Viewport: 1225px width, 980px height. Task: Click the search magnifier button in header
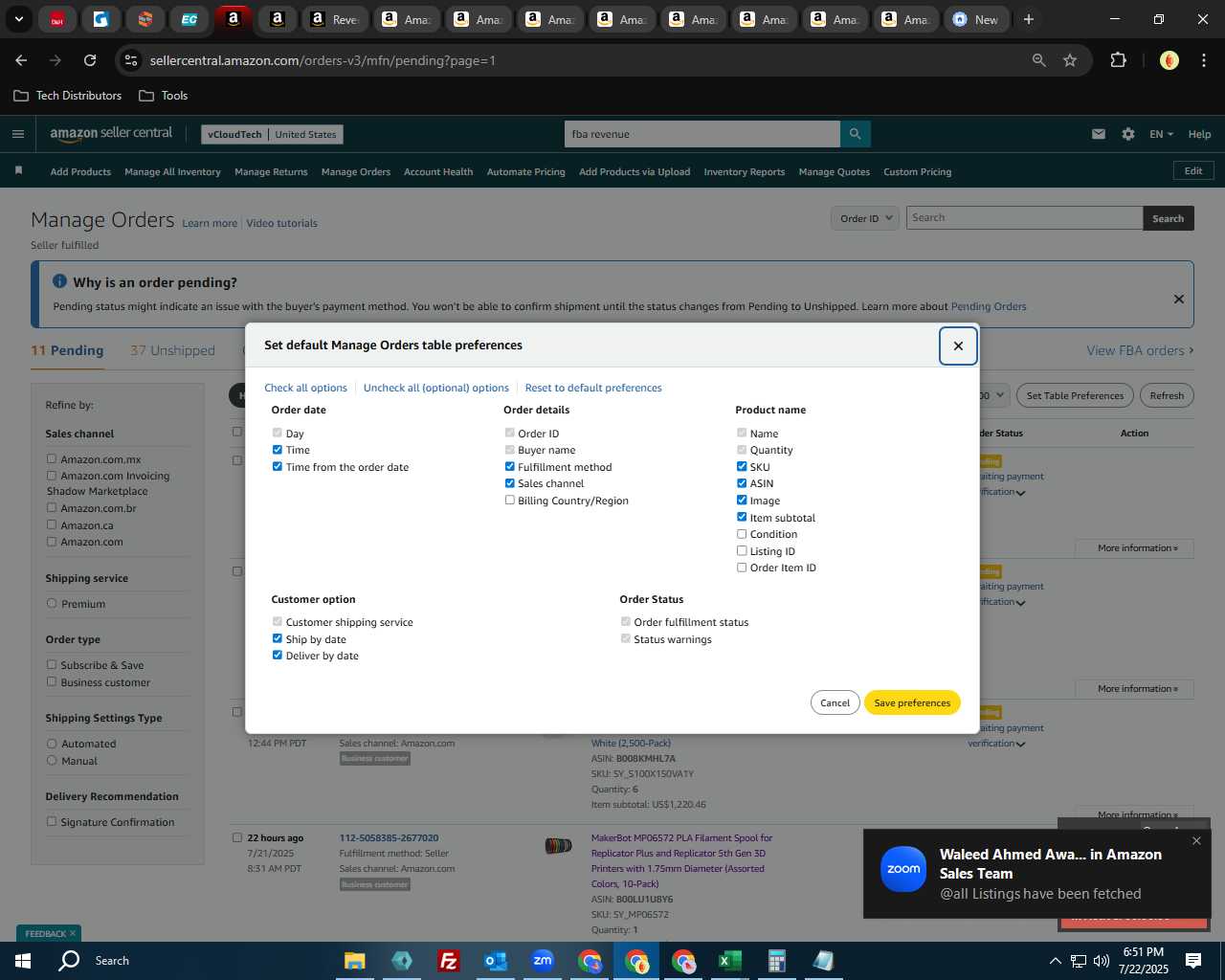coord(856,134)
